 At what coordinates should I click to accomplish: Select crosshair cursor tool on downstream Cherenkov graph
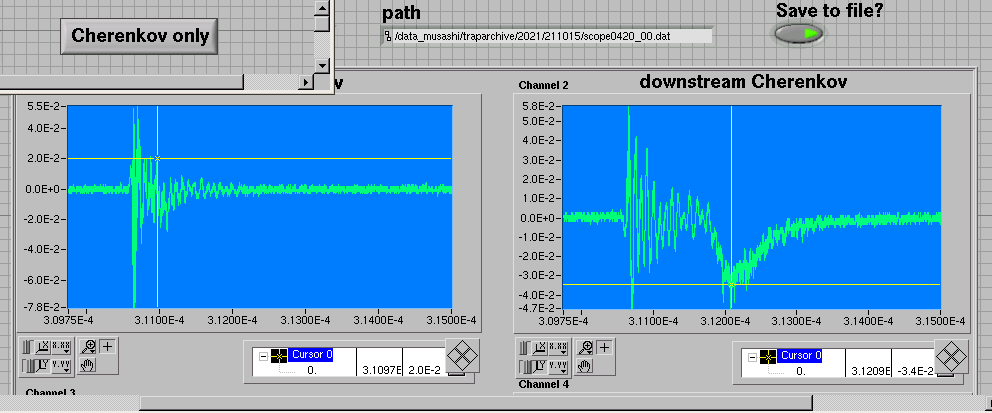click(x=605, y=347)
